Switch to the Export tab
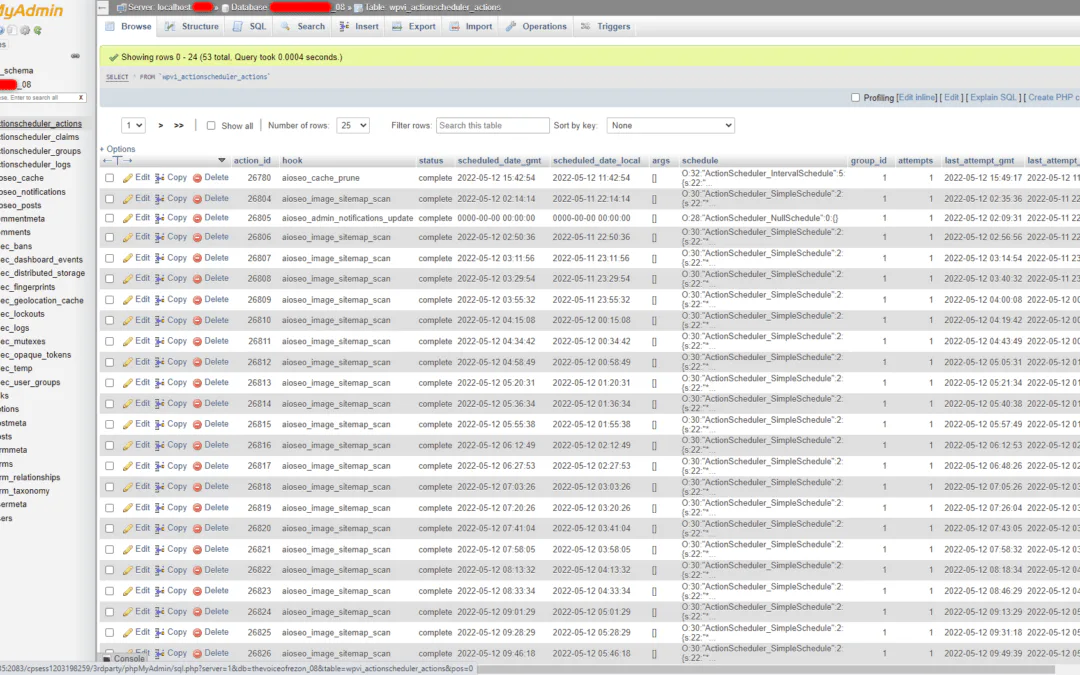The height and width of the screenshot is (675, 1080). [x=414, y=26]
